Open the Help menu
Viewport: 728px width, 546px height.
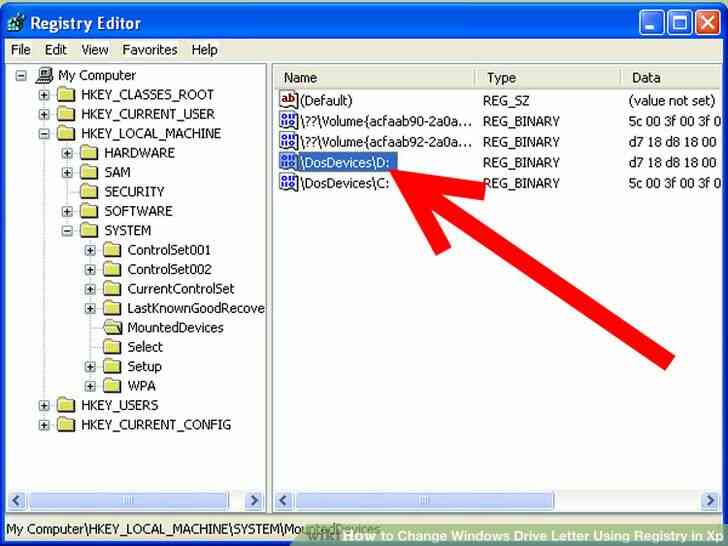(x=205, y=50)
